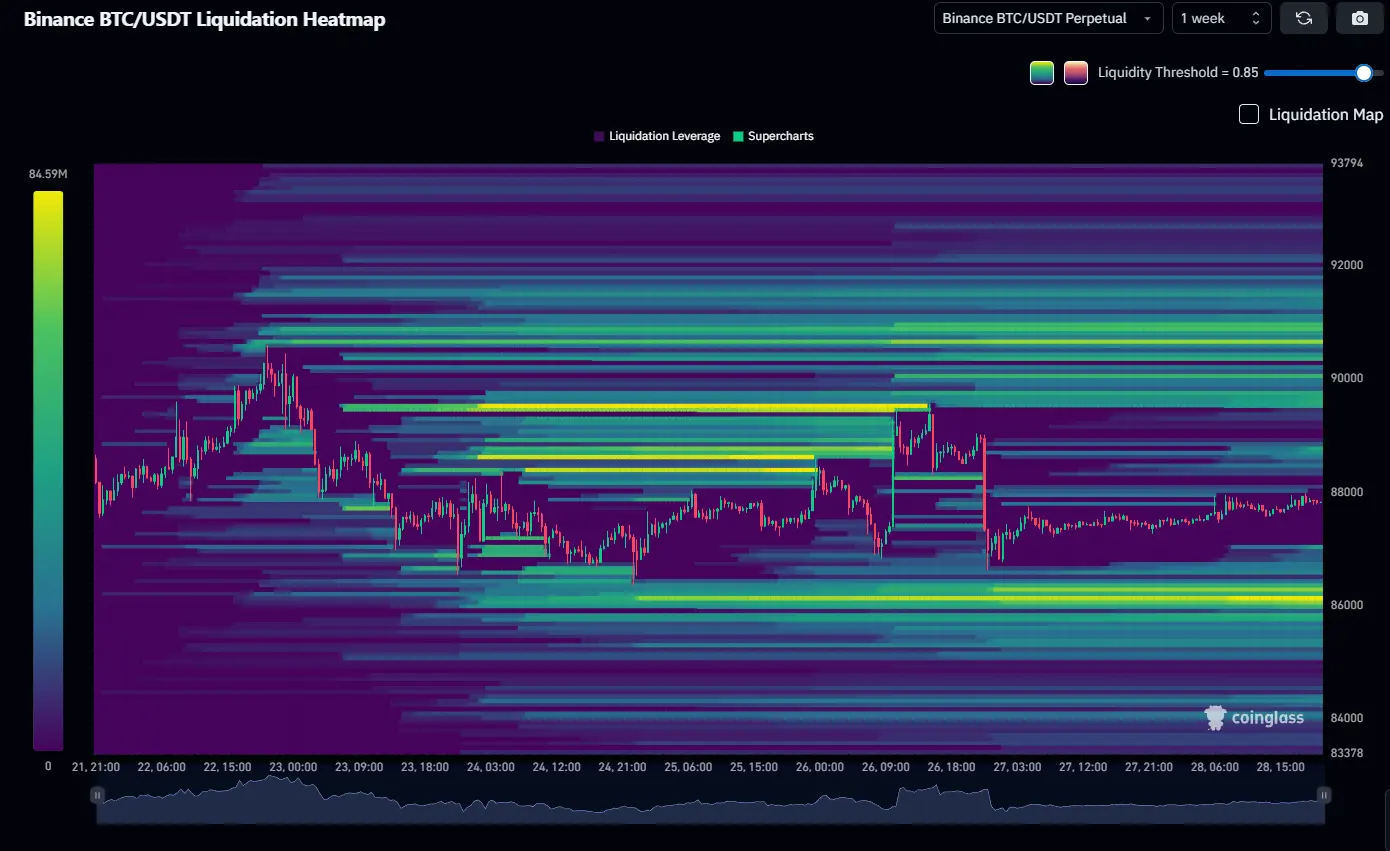Select the pink-purple color scheme swatch
This screenshot has width=1390, height=851.
pyautogui.click(x=1076, y=73)
